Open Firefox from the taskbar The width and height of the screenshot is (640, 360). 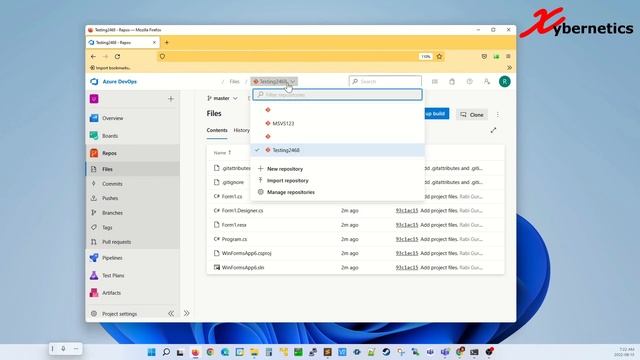[196, 352]
